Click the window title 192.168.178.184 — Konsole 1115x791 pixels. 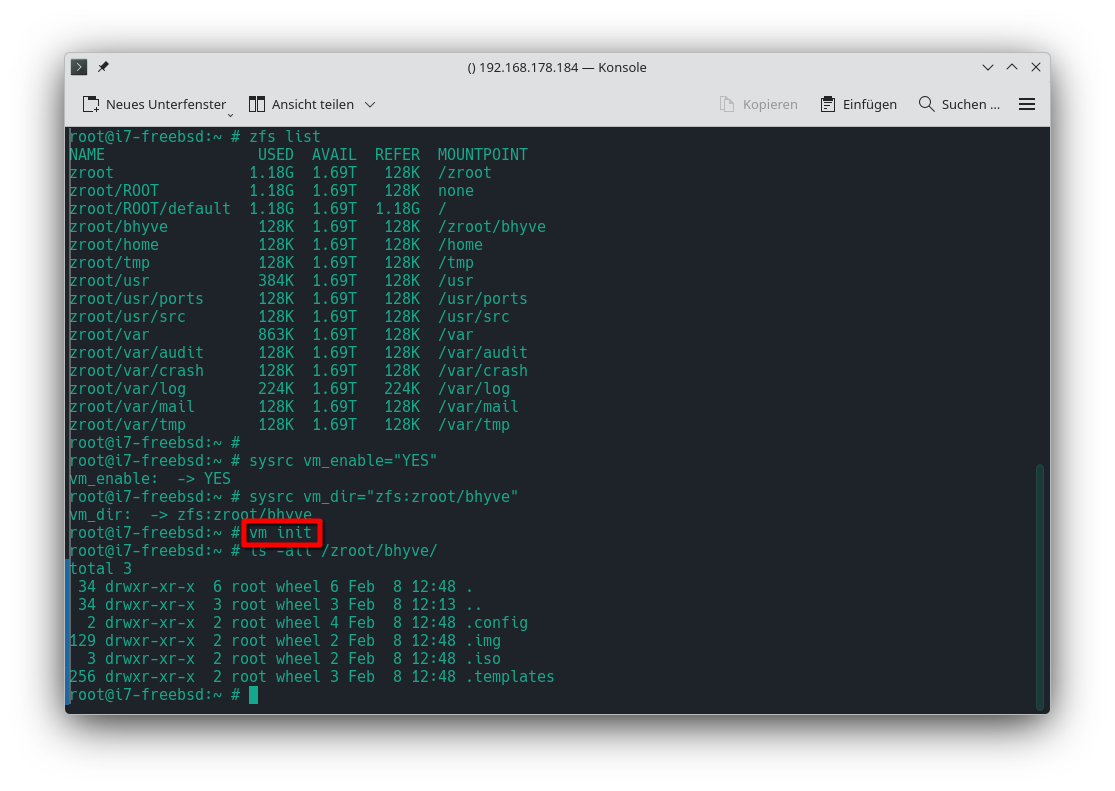[x=557, y=67]
